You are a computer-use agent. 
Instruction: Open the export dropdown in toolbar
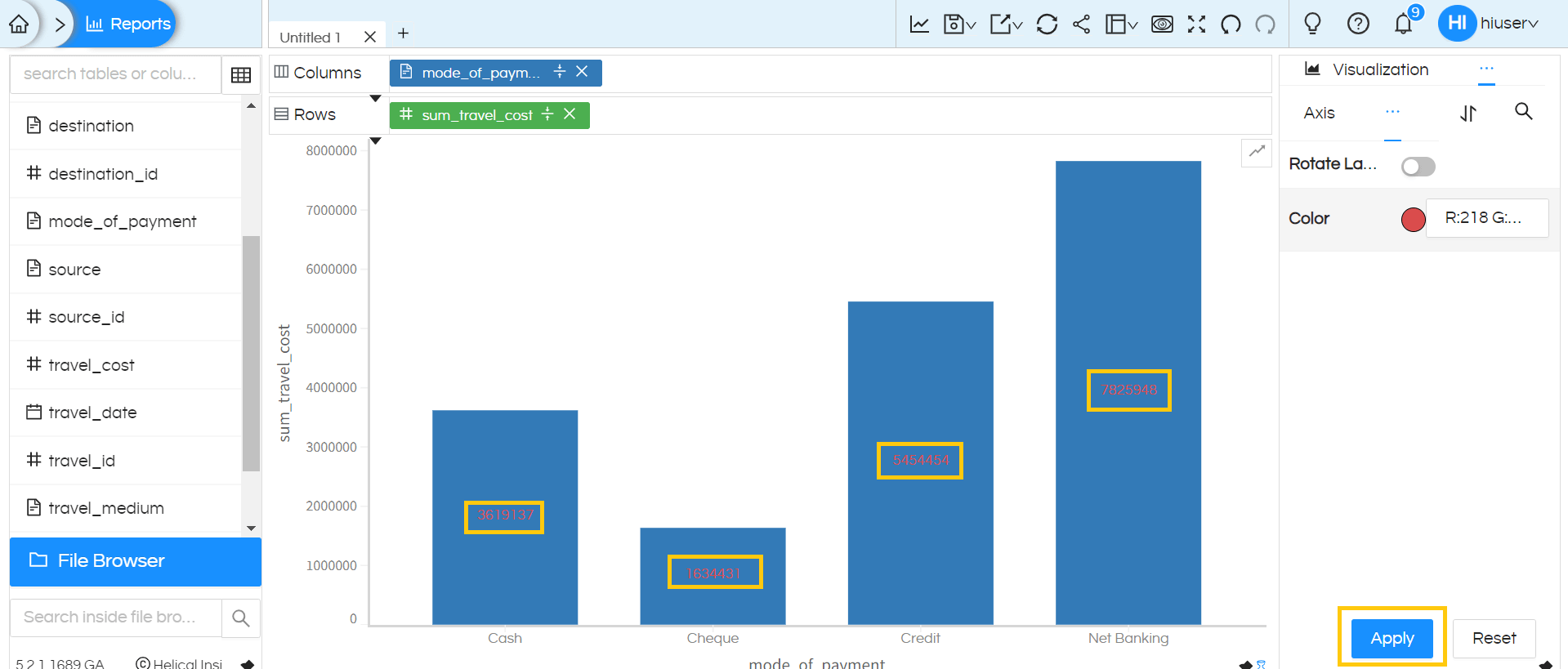[1006, 24]
